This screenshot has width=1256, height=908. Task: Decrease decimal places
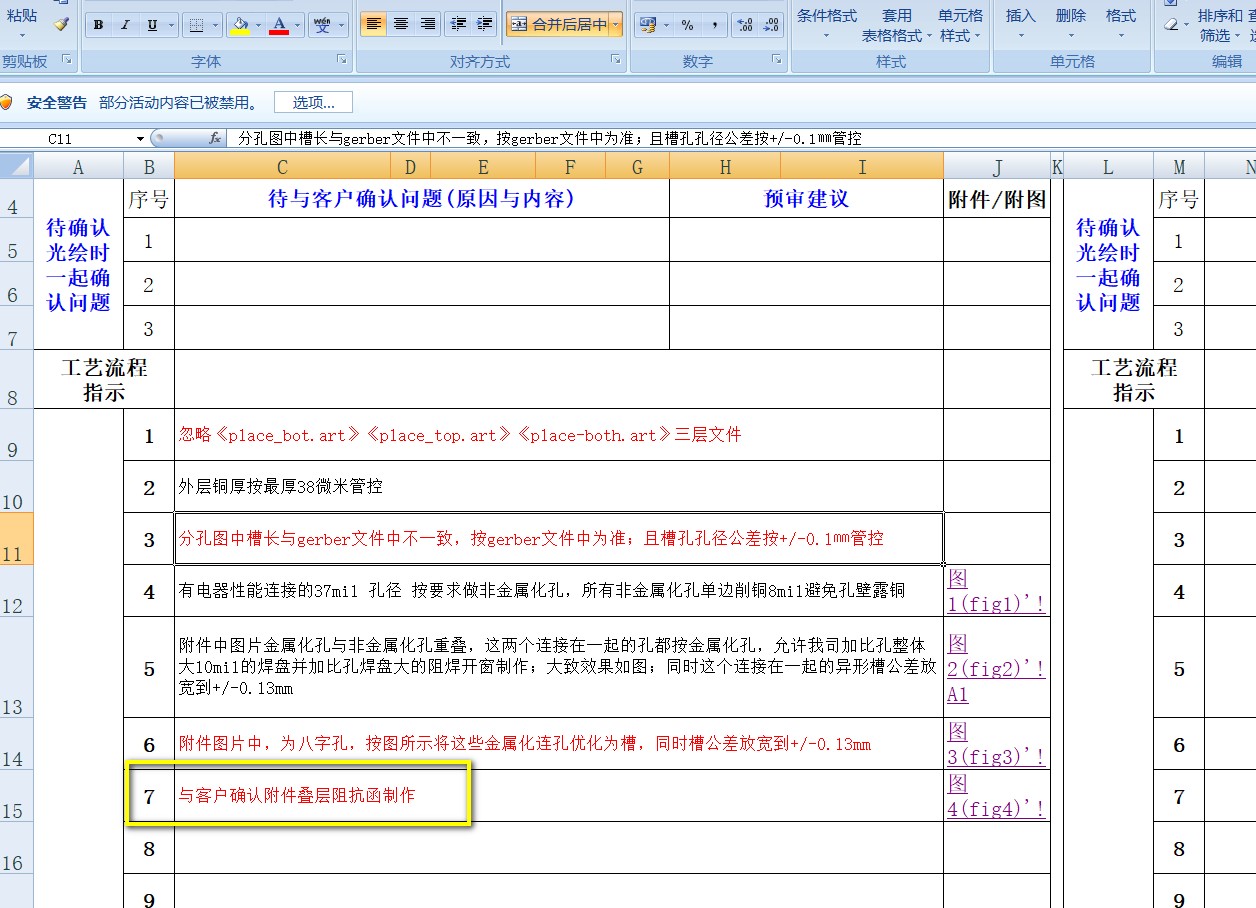771,24
